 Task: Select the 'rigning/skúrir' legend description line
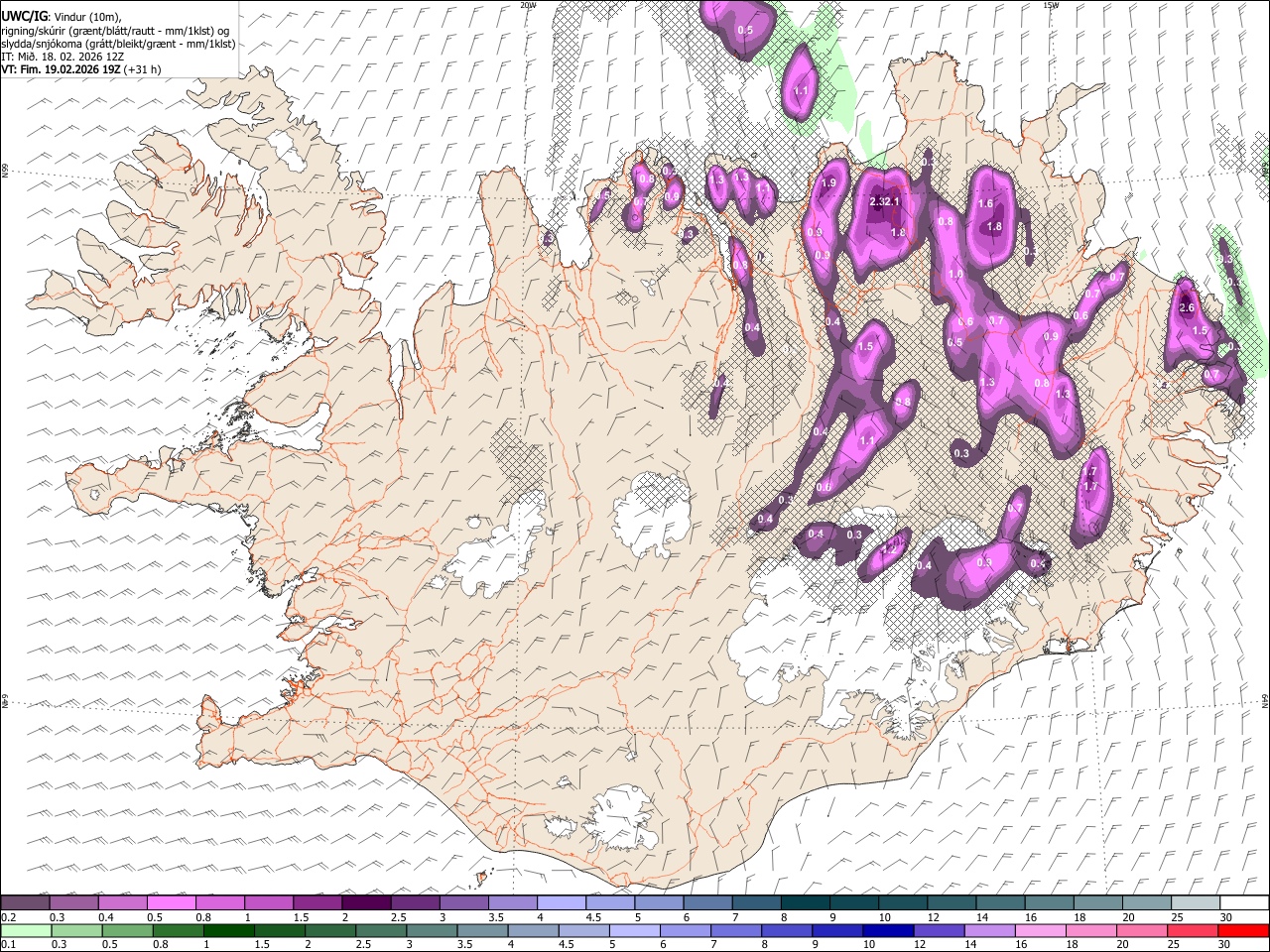point(115,30)
